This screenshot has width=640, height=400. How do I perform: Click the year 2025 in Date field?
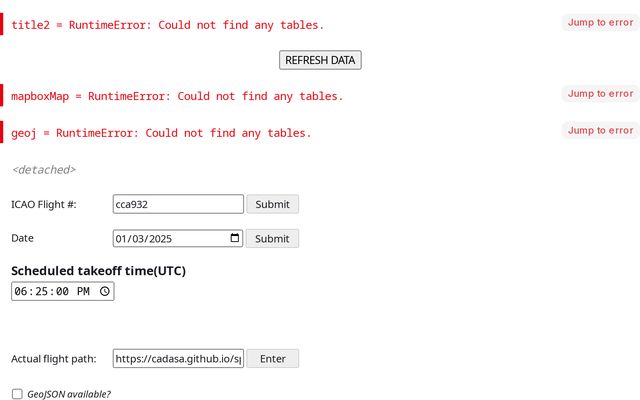tap(159, 238)
